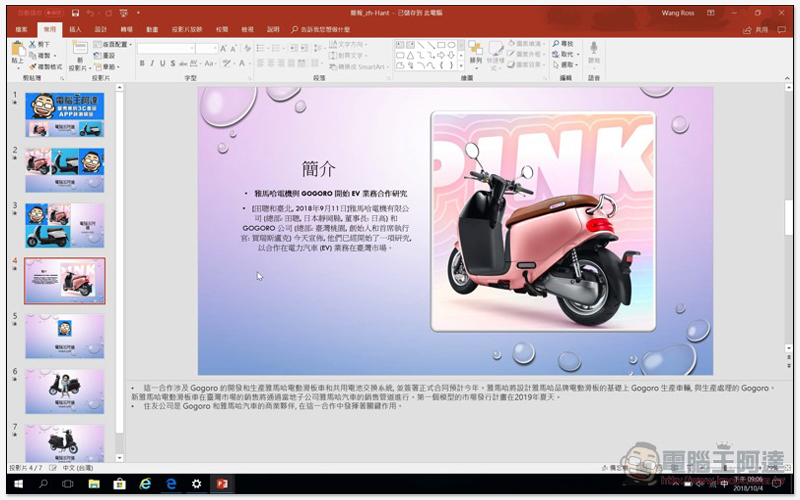Screen dimensions: 800x500
Task: Switch to the 轉場 (Transitions) tab
Action: point(127,30)
